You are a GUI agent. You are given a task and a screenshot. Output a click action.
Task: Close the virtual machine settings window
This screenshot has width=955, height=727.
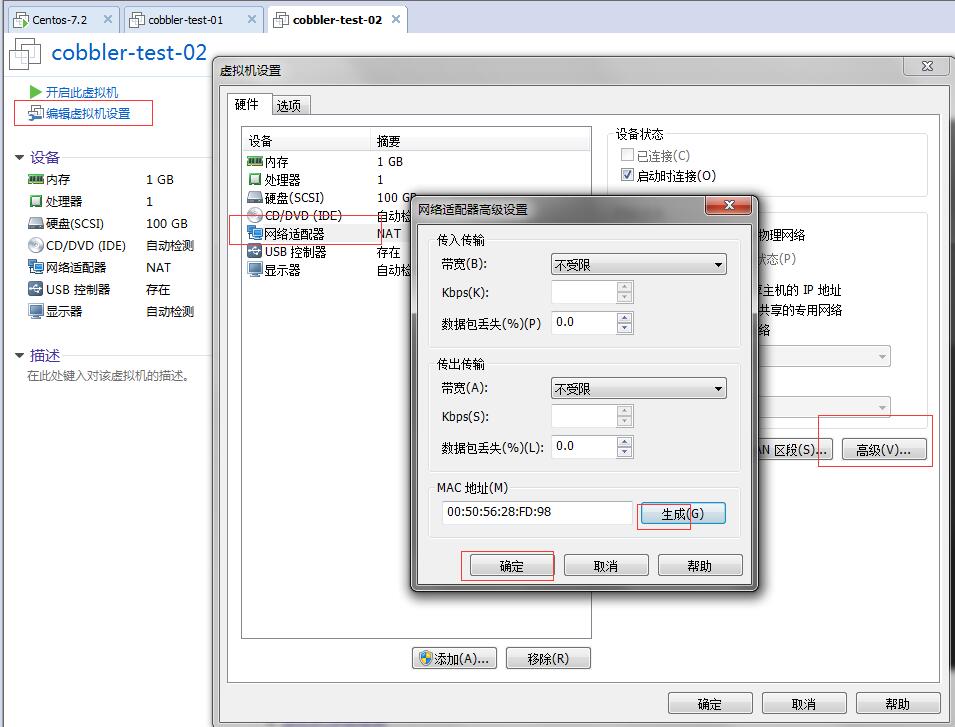tap(927, 66)
